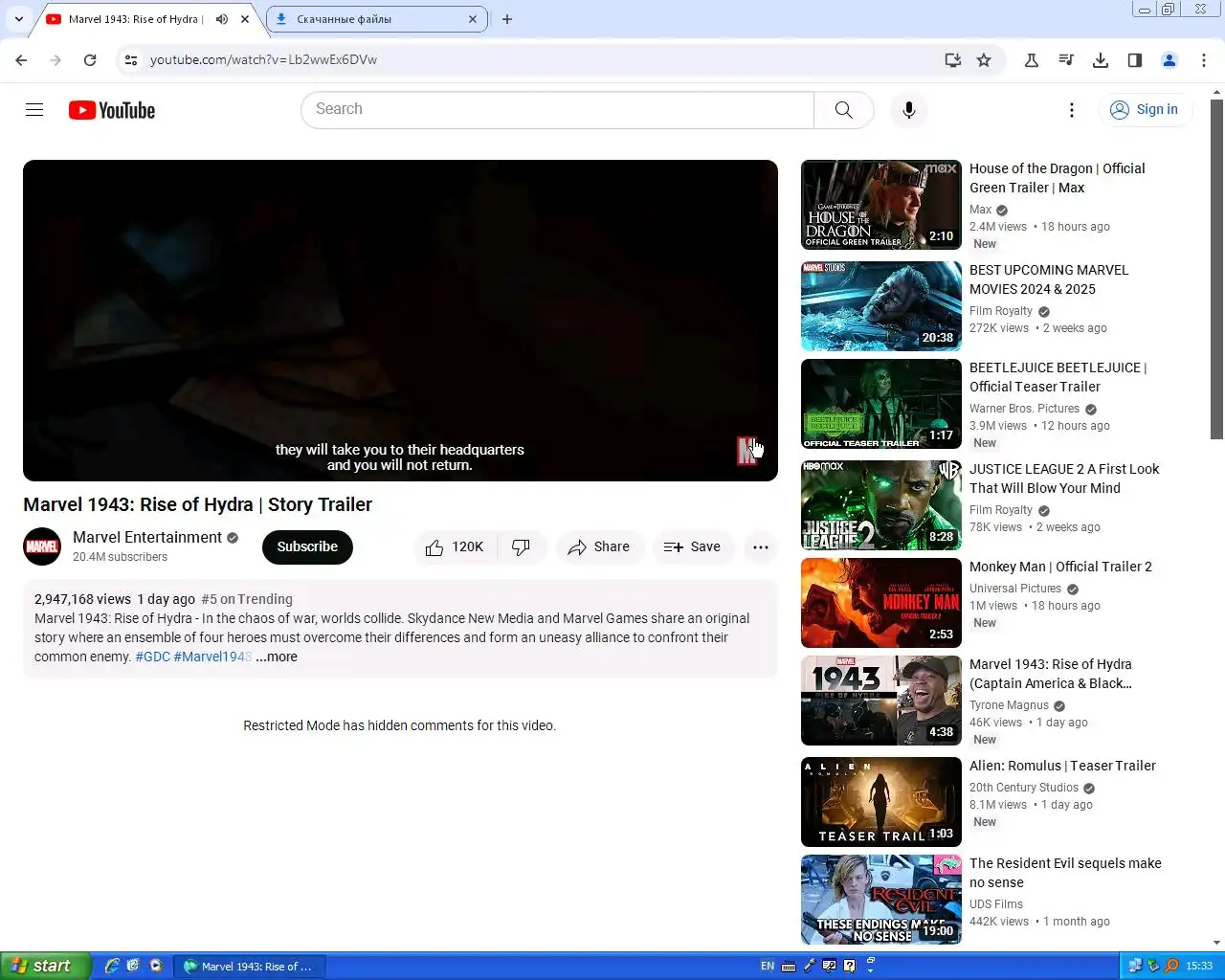Click the browser address bar URL
This screenshot has width=1225, height=980.
click(x=263, y=59)
